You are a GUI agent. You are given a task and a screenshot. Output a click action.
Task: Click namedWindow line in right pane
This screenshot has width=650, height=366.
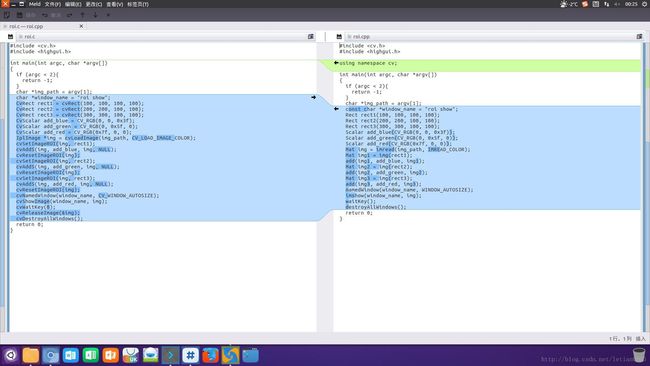(409, 189)
